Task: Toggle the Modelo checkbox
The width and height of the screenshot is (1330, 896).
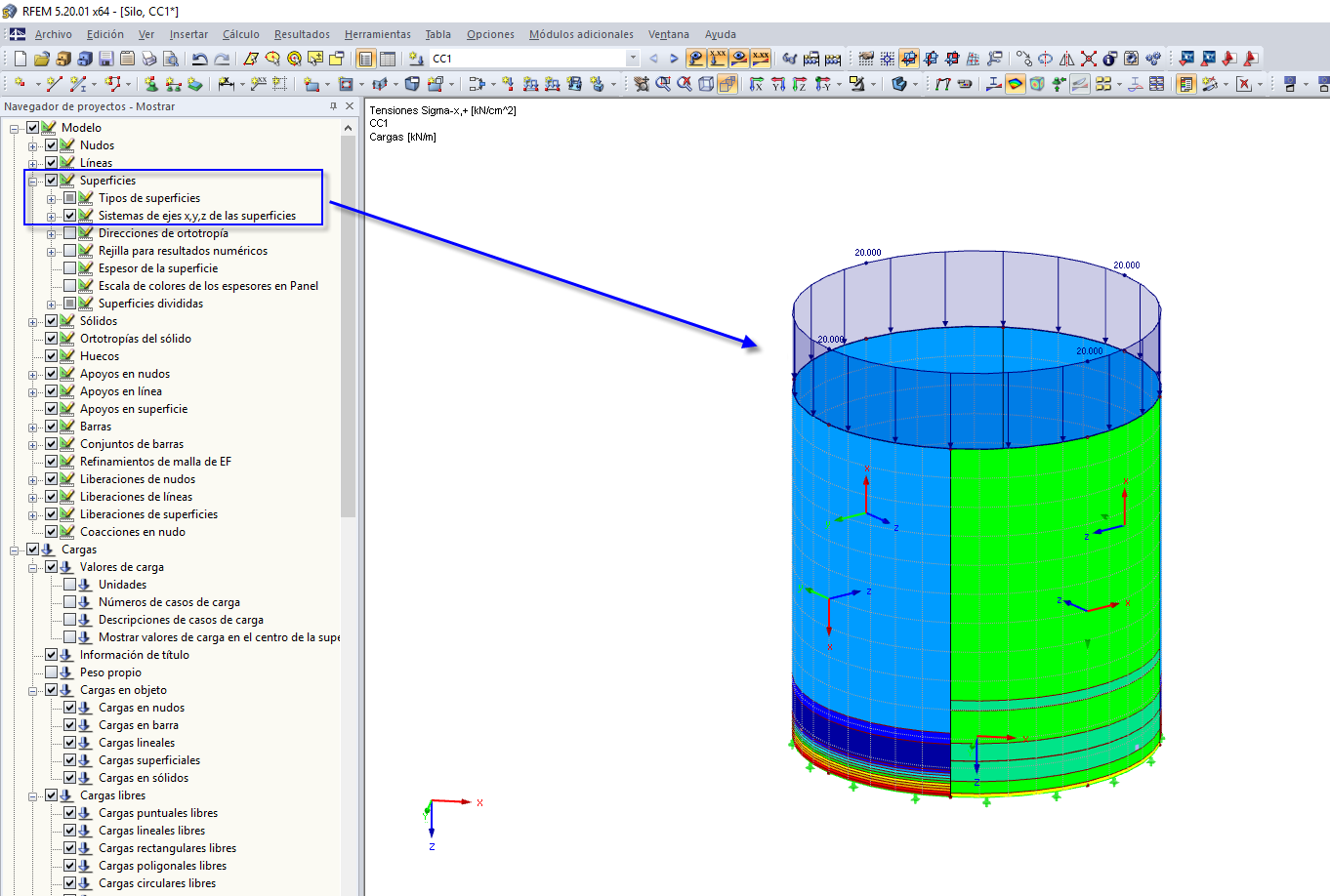Action: coord(33,128)
